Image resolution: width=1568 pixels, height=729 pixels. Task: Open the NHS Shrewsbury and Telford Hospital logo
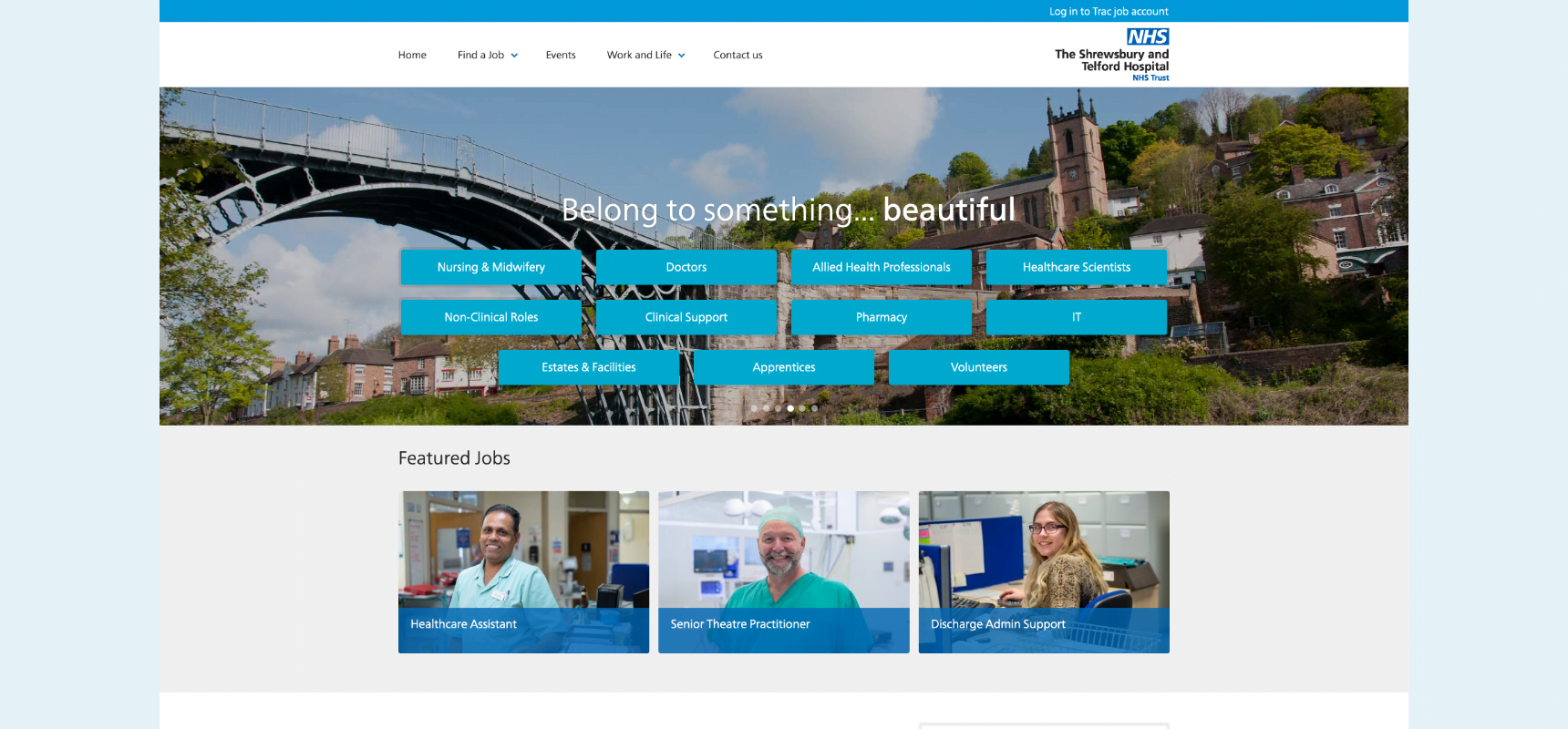(x=1112, y=55)
